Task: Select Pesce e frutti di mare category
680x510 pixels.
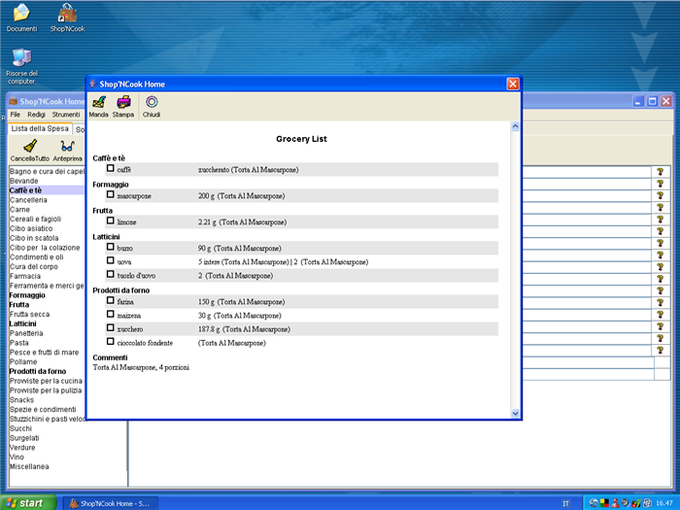Action: click(44, 353)
